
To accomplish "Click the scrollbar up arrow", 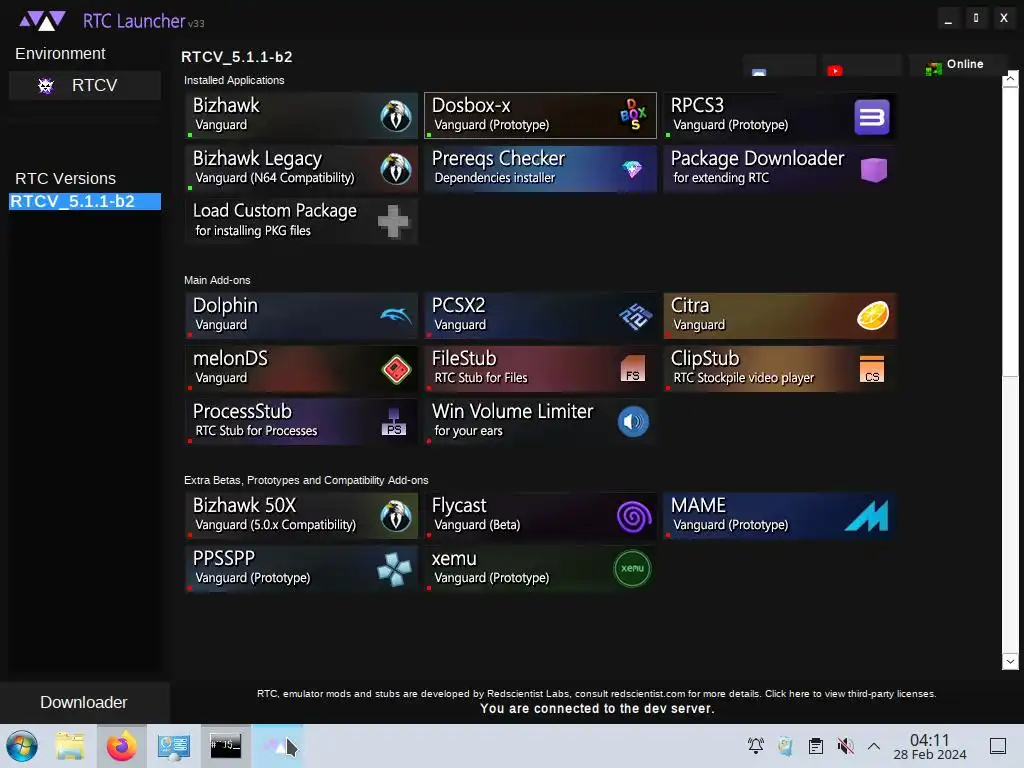I will pyautogui.click(x=1010, y=79).
